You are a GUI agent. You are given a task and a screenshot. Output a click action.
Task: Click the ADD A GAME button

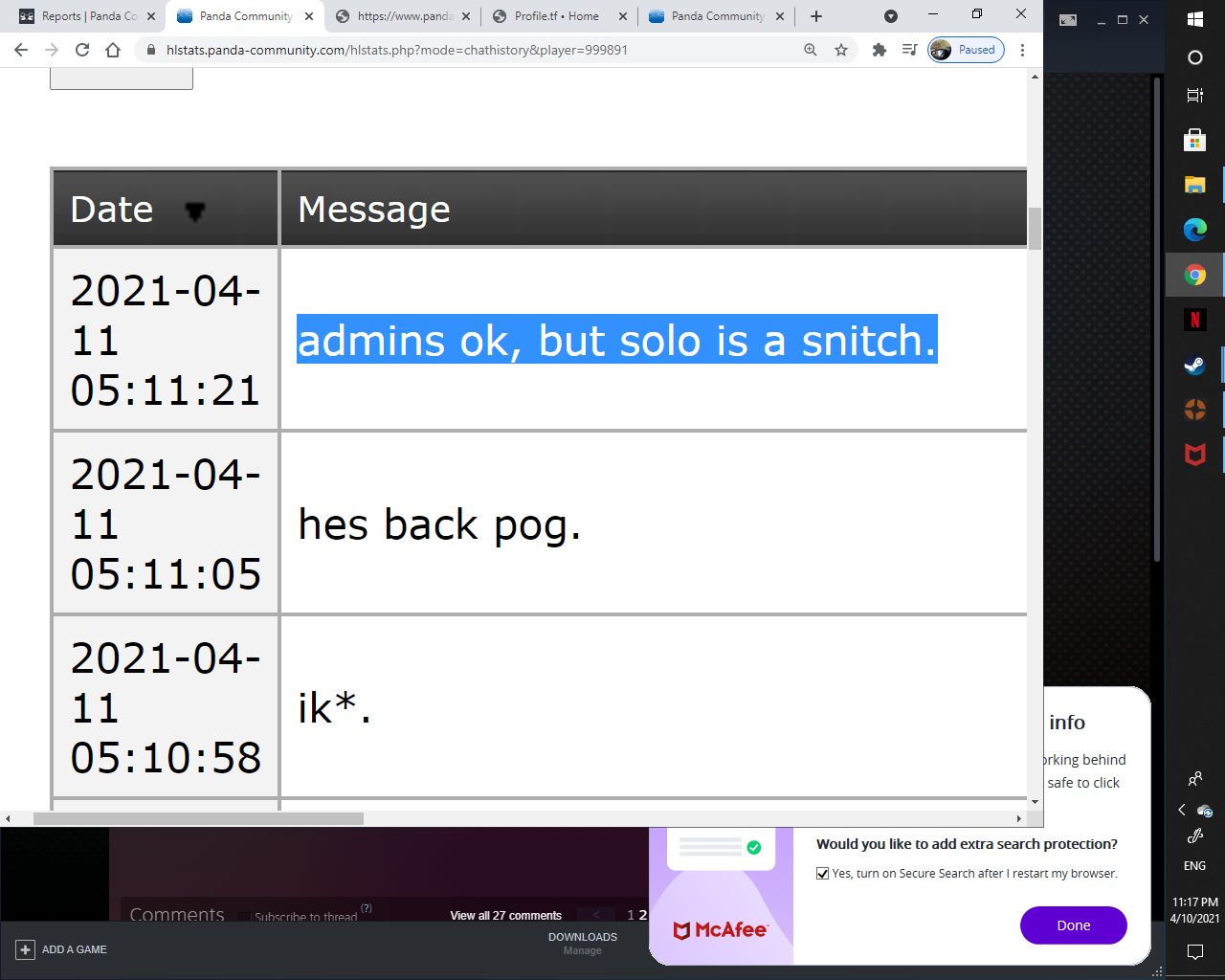click(62, 949)
